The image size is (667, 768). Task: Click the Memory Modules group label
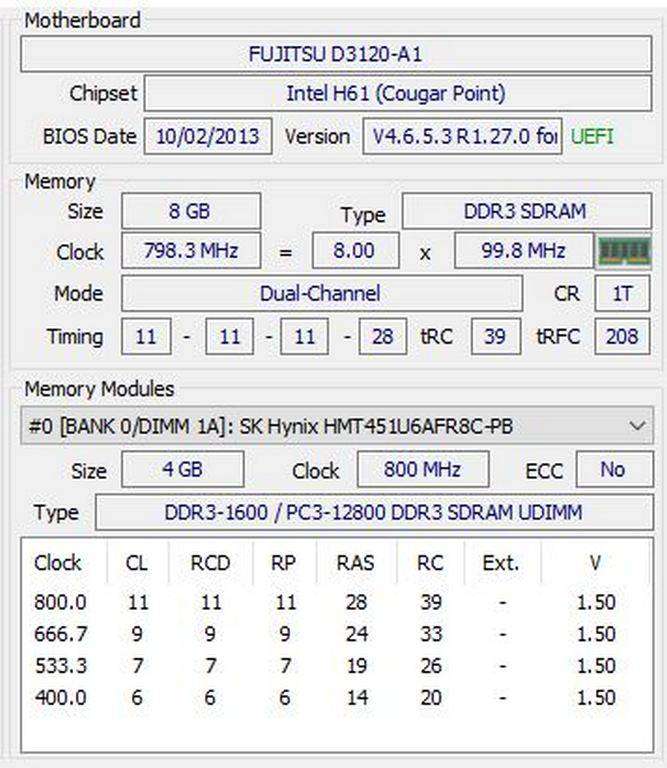[x=99, y=389]
